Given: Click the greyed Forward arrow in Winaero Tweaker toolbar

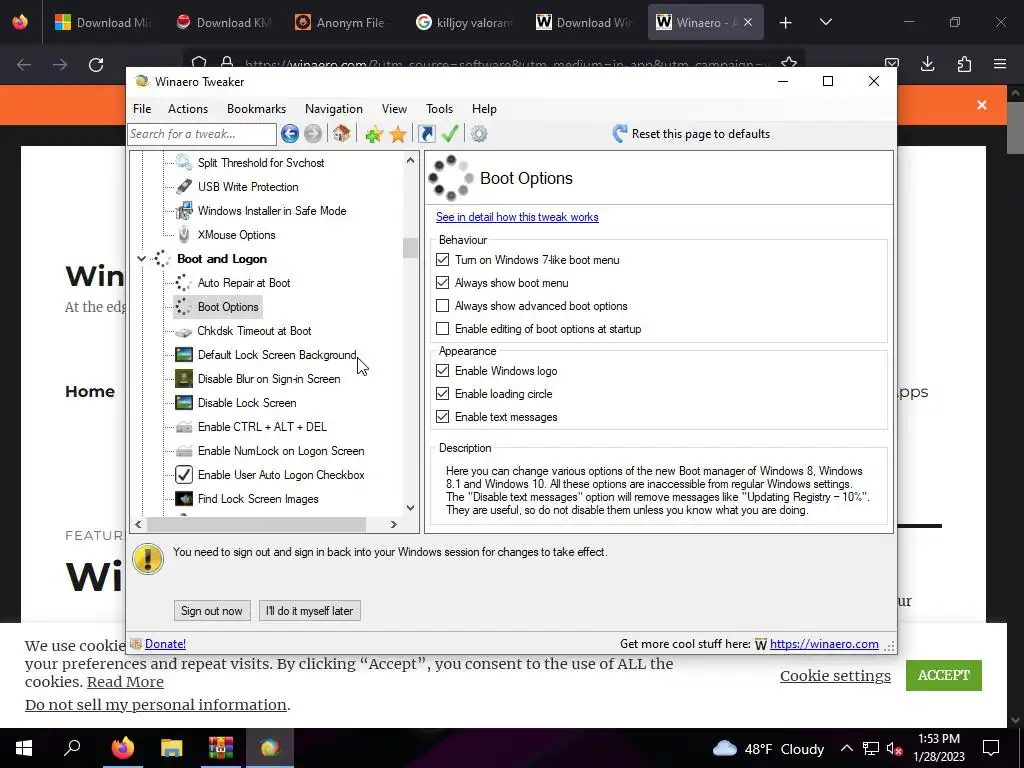Looking at the screenshot, I should click(x=313, y=134).
